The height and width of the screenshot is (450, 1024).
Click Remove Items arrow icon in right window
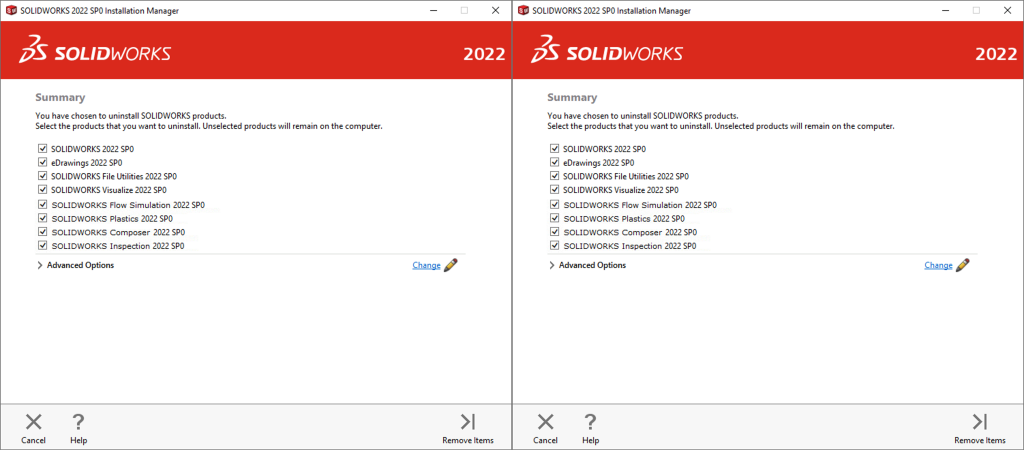pyautogui.click(x=979, y=422)
